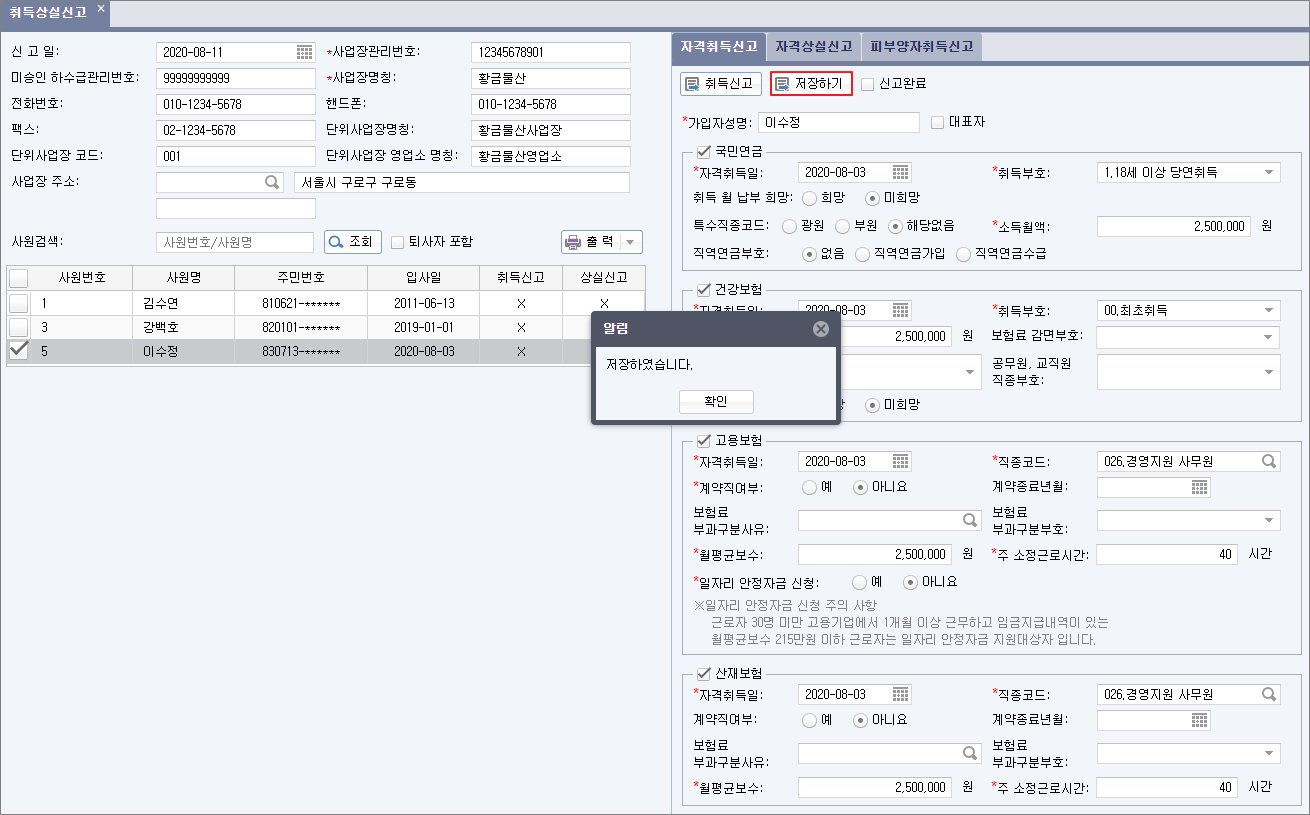Close the 알림 dialog with X icon
Screen dimensions: 1310x815
pyautogui.click(x=820, y=329)
